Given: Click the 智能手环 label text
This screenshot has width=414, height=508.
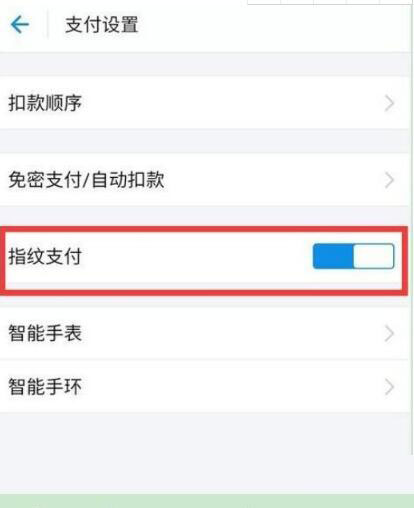Looking at the screenshot, I should (45, 387).
